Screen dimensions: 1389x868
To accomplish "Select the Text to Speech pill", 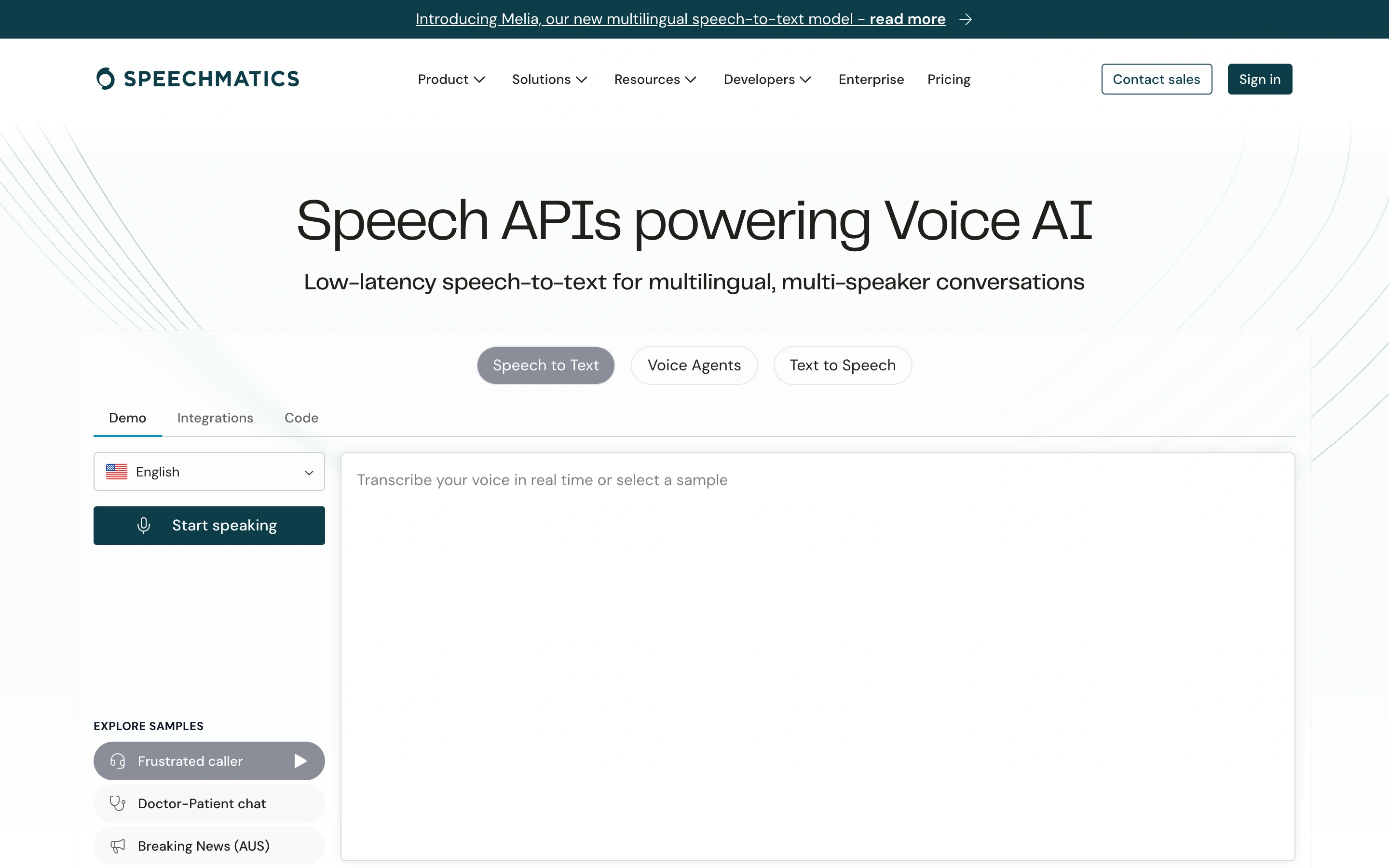I will [x=842, y=365].
